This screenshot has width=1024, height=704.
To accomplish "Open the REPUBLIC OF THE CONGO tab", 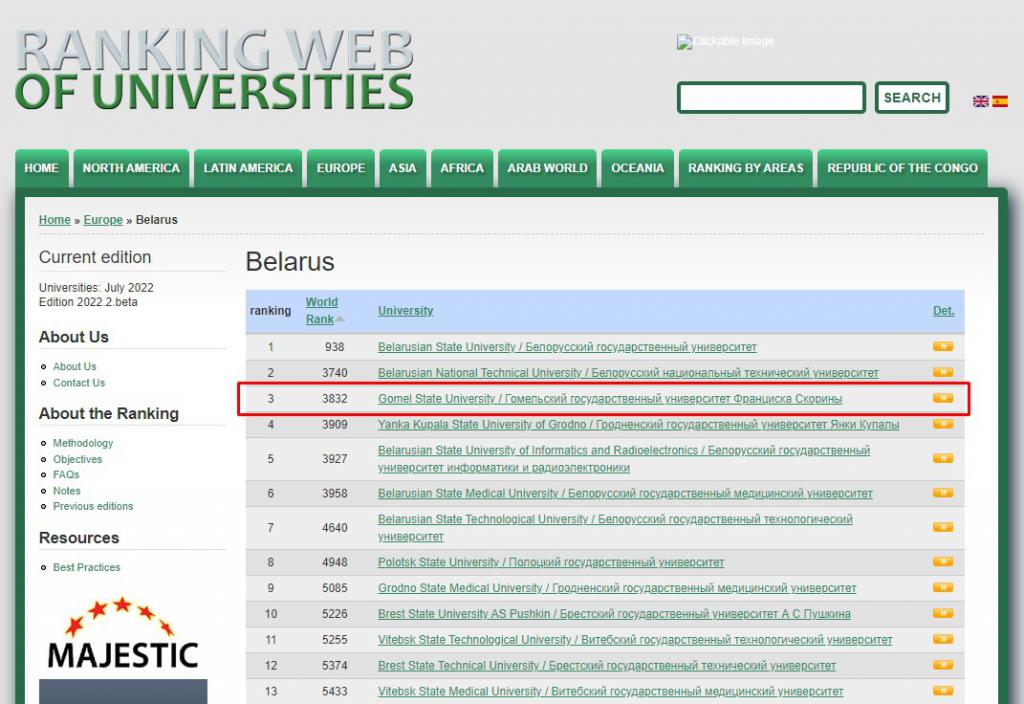I will pos(903,168).
